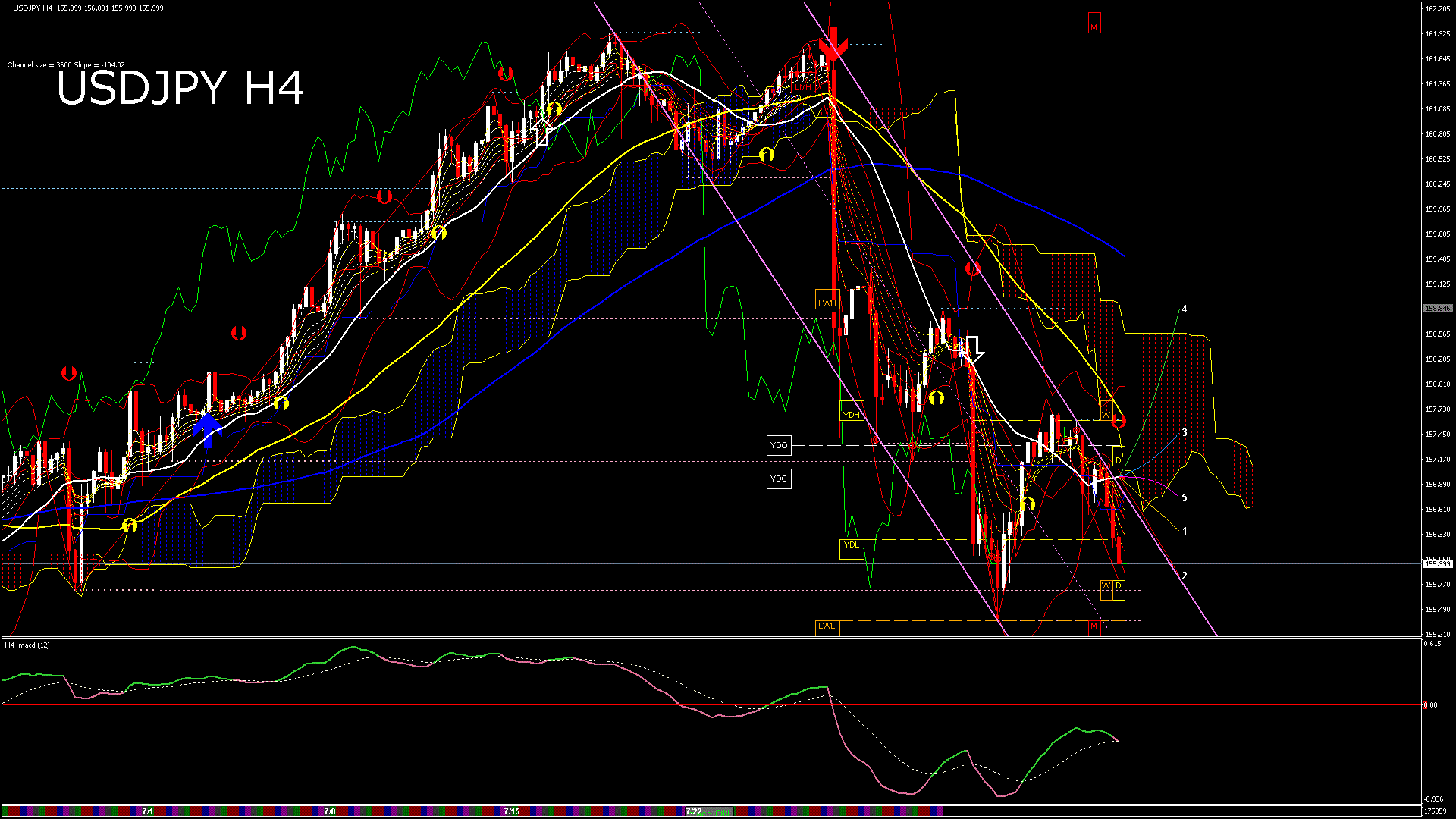
Task: Click projection line label number 4
Action: tap(1185, 309)
